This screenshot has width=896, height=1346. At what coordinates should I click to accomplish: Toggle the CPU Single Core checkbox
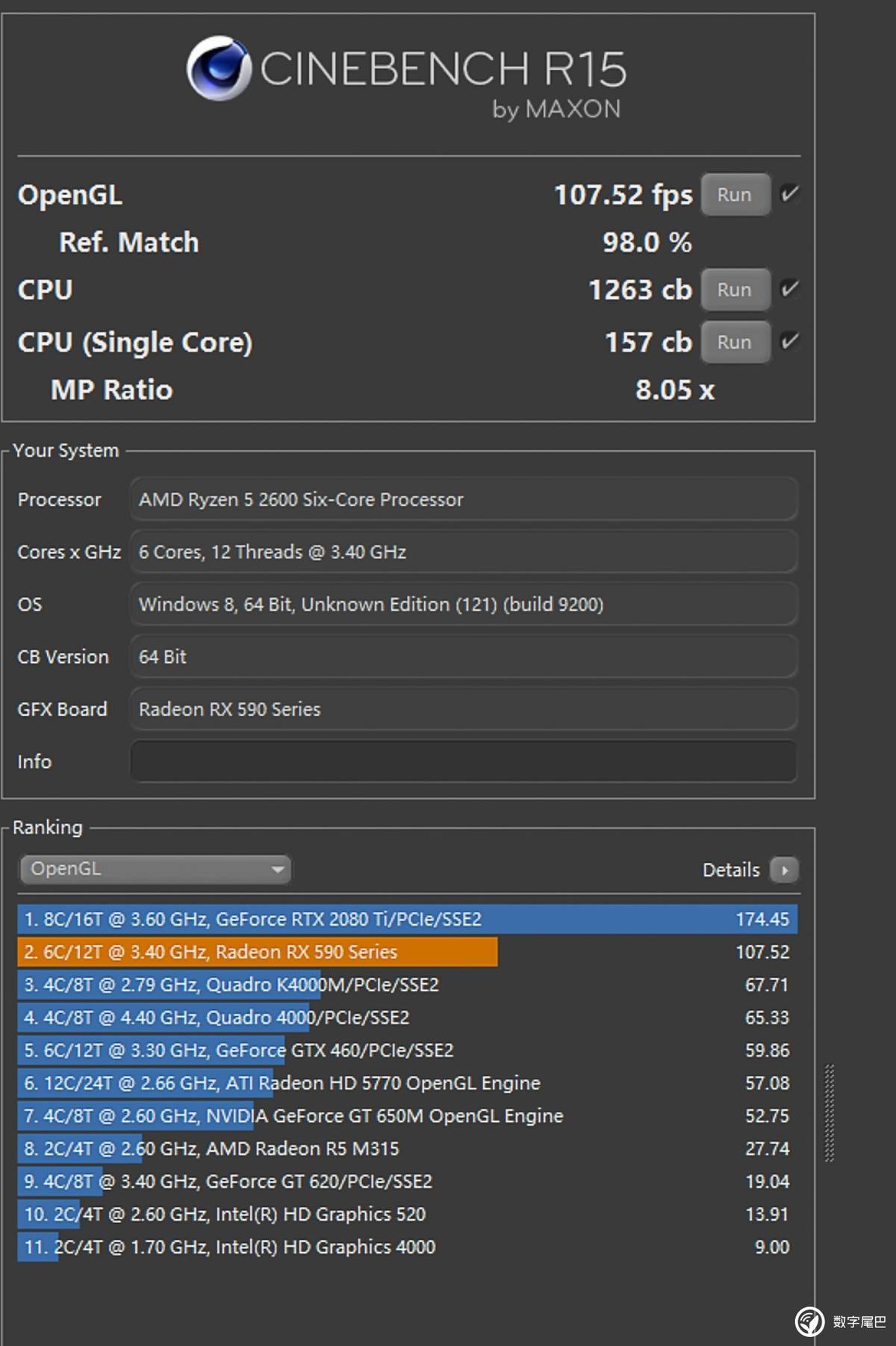tap(789, 341)
